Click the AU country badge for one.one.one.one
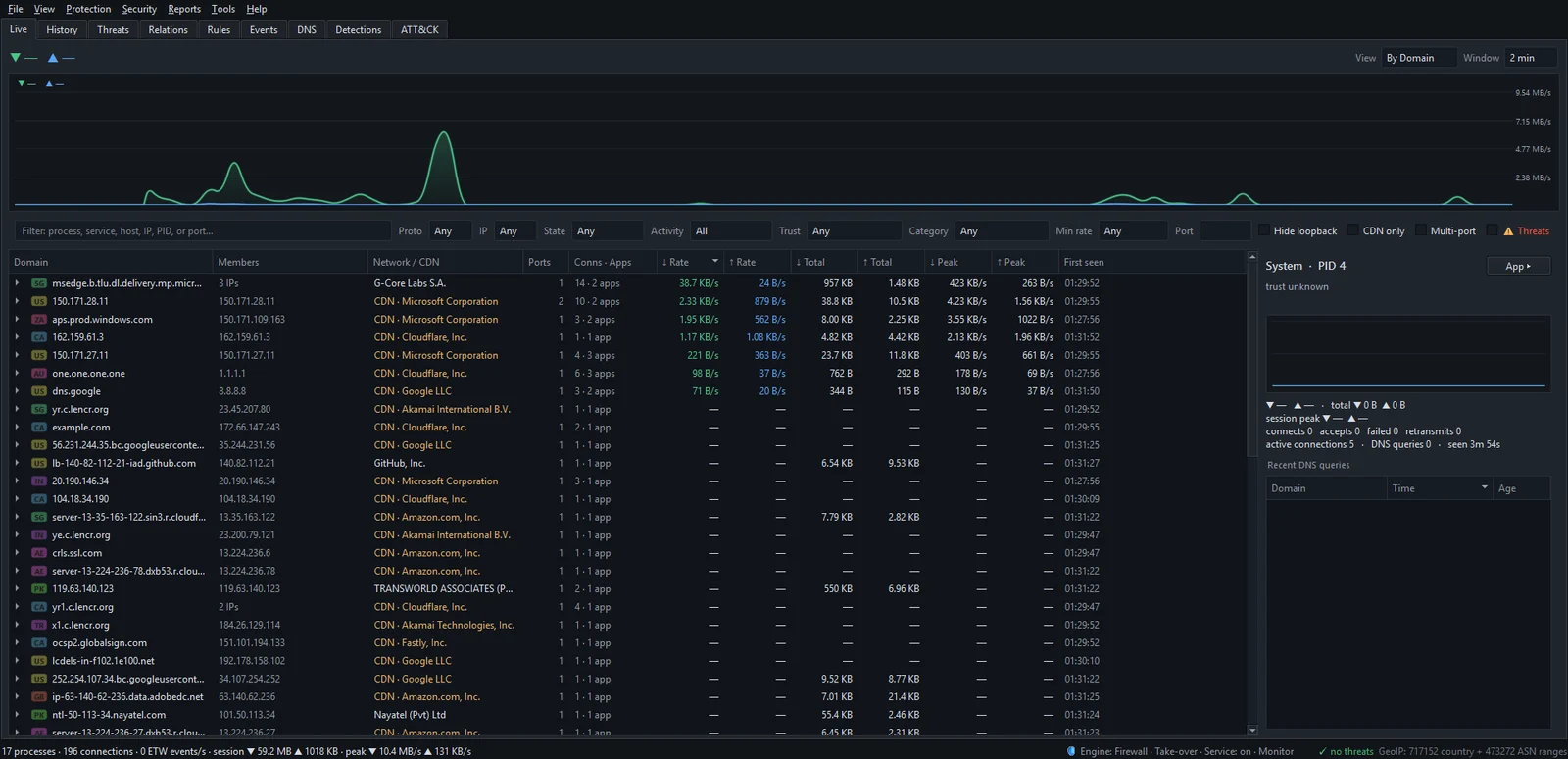 (x=39, y=374)
